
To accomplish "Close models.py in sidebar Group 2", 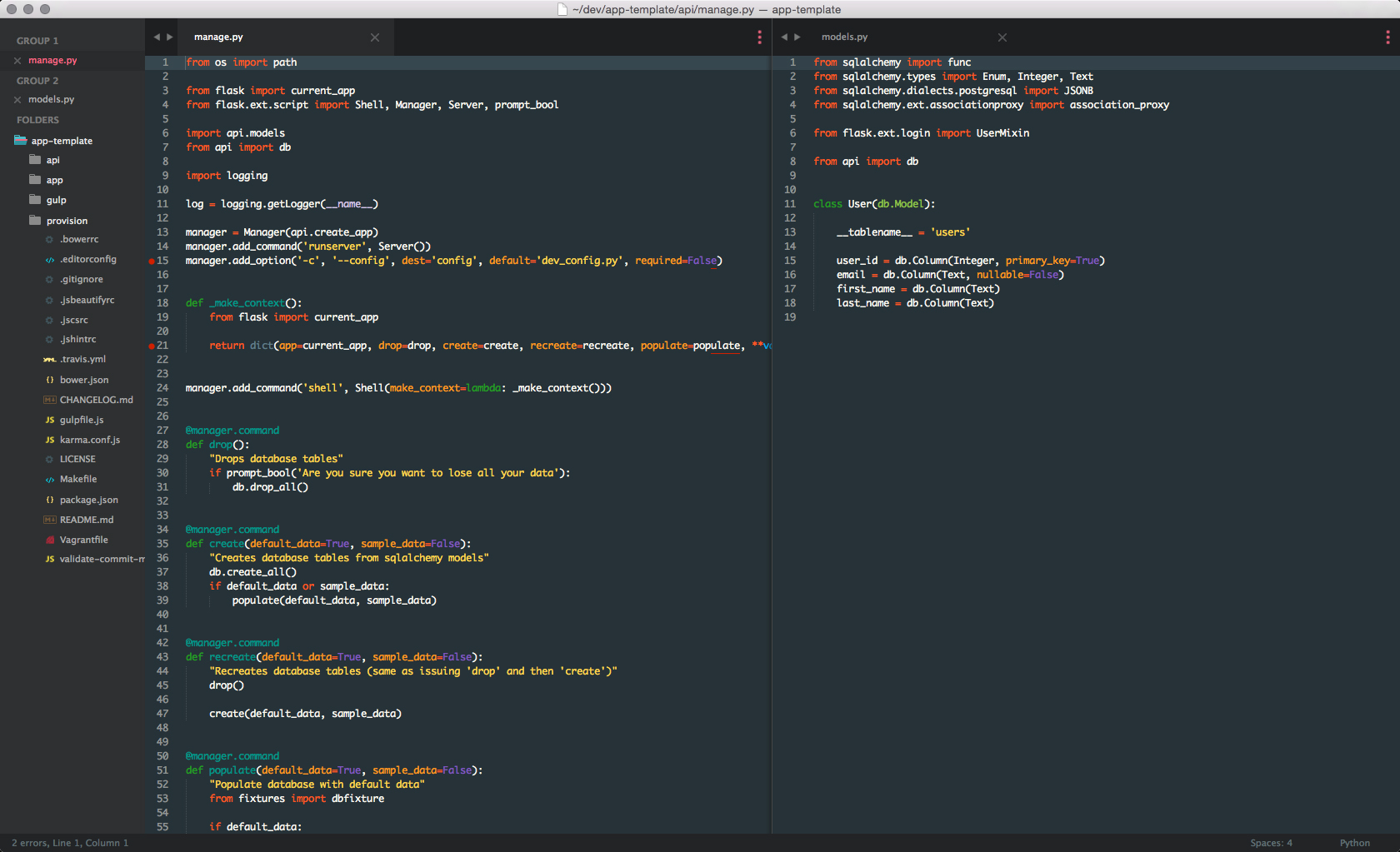I will [17, 100].
